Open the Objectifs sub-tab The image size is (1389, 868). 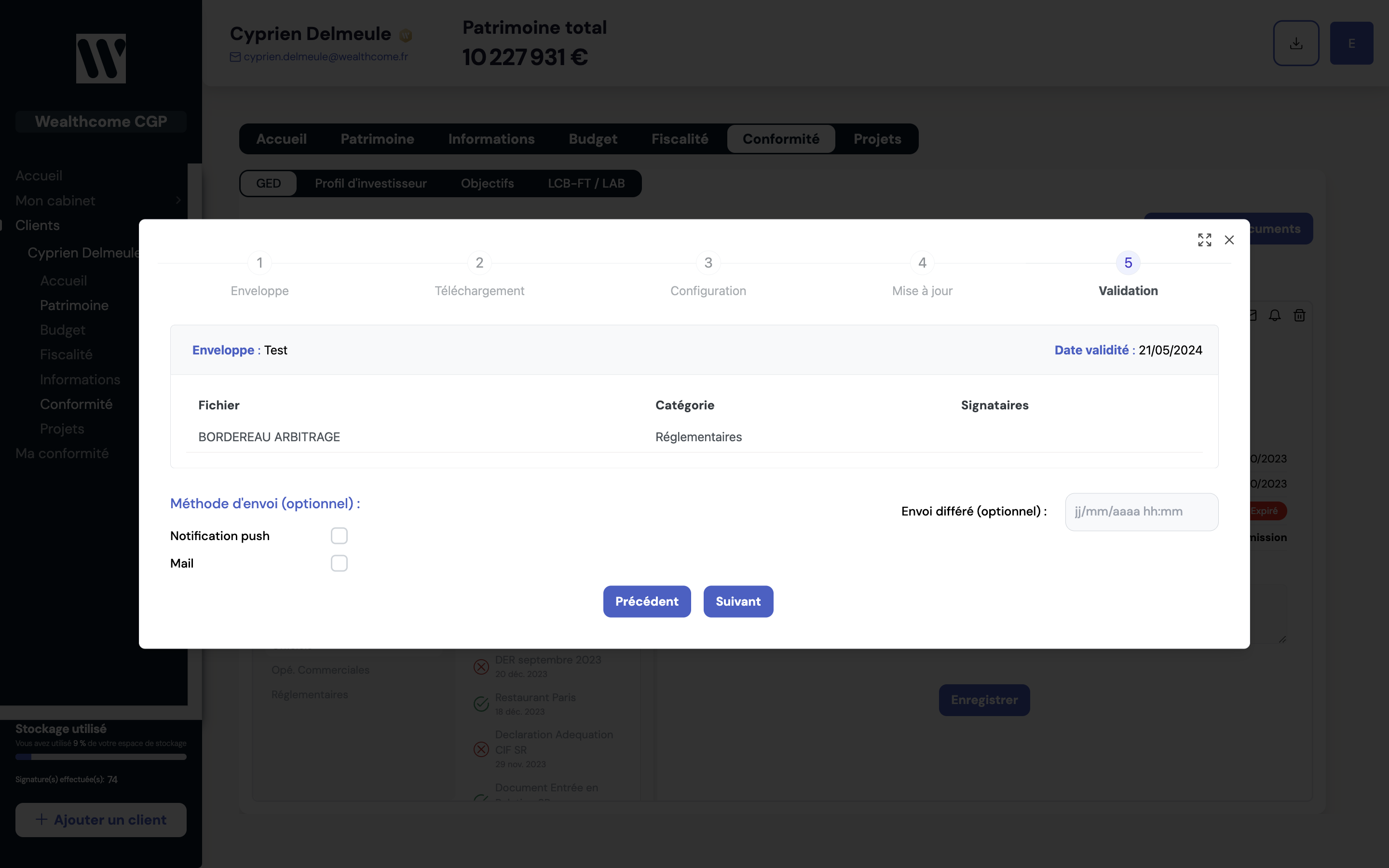(x=487, y=183)
